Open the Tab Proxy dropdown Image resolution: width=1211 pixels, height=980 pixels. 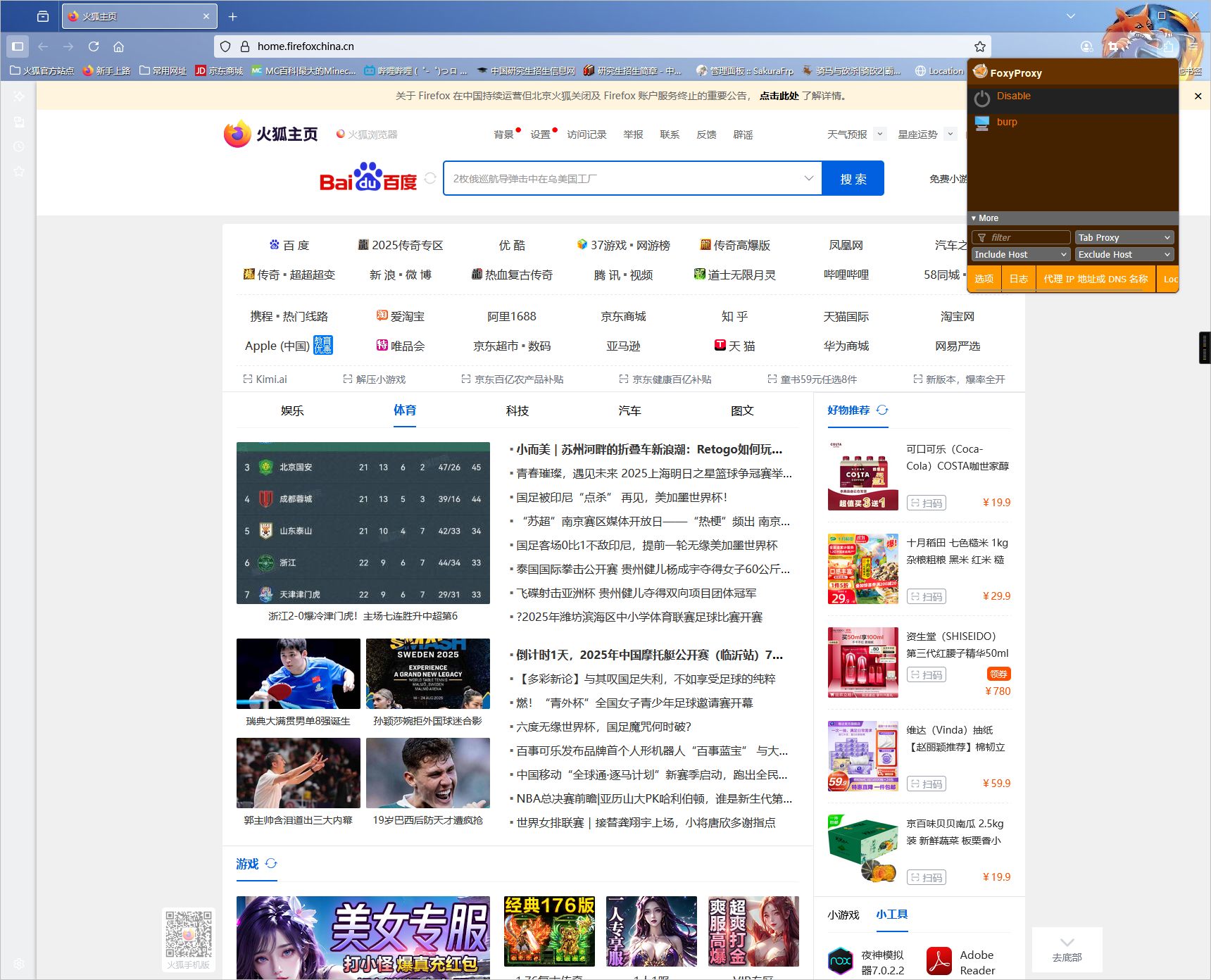[x=1124, y=237]
